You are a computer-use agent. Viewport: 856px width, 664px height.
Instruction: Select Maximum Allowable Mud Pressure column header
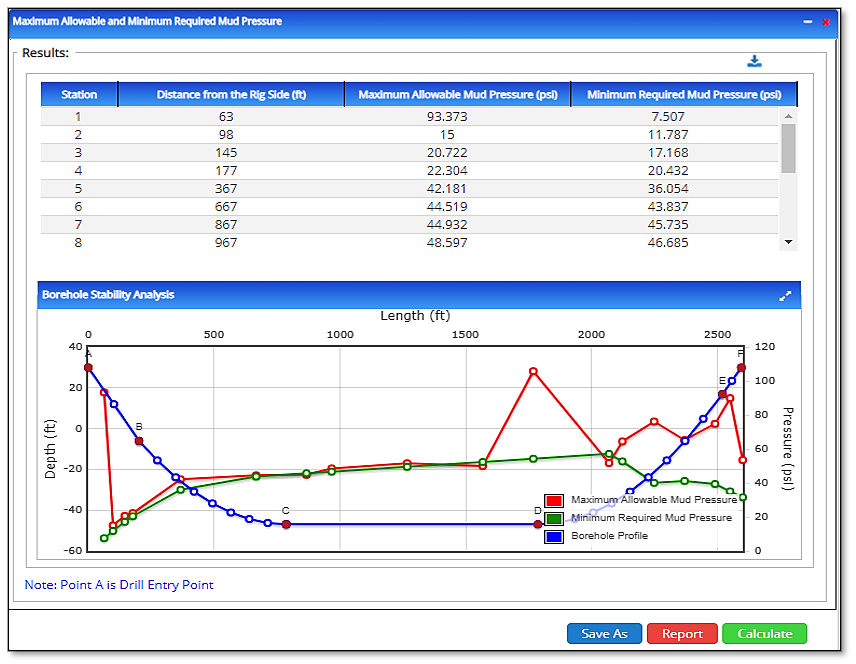tap(457, 95)
